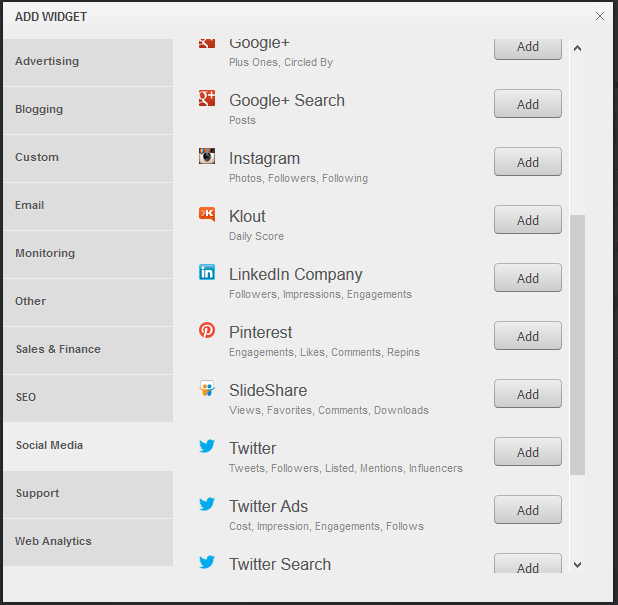618x605 pixels.
Task: Add the Pinterest widget
Action: point(528,336)
